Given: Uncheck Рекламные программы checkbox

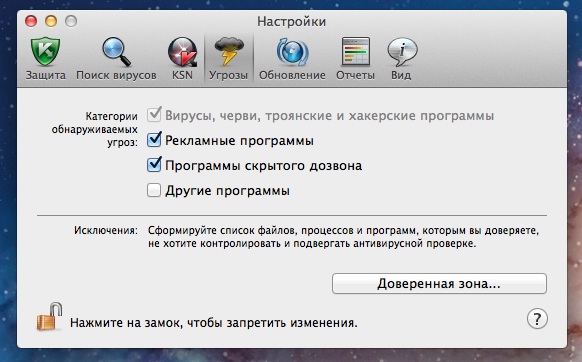Looking at the screenshot, I should click(x=154, y=140).
